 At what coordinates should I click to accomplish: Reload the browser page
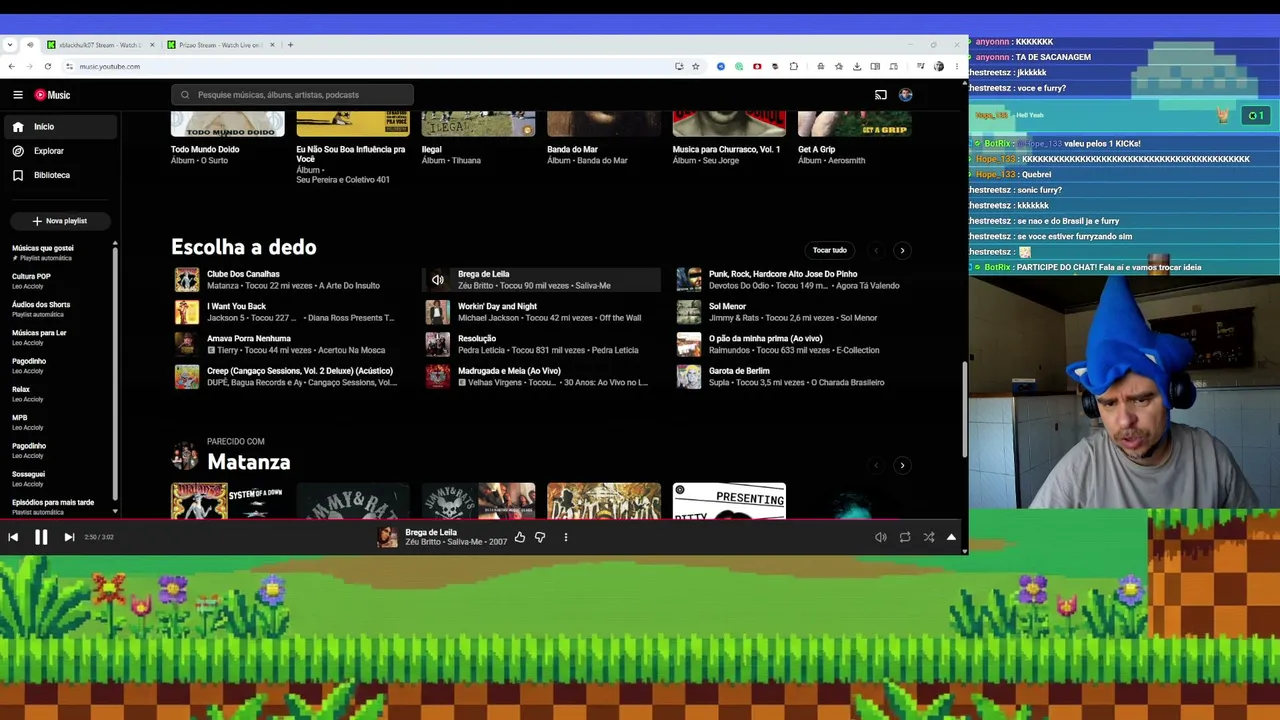coord(47,66)
